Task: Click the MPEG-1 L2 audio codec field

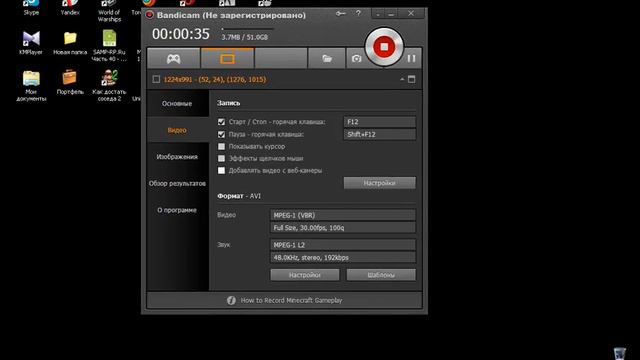Action: [343, 245]
